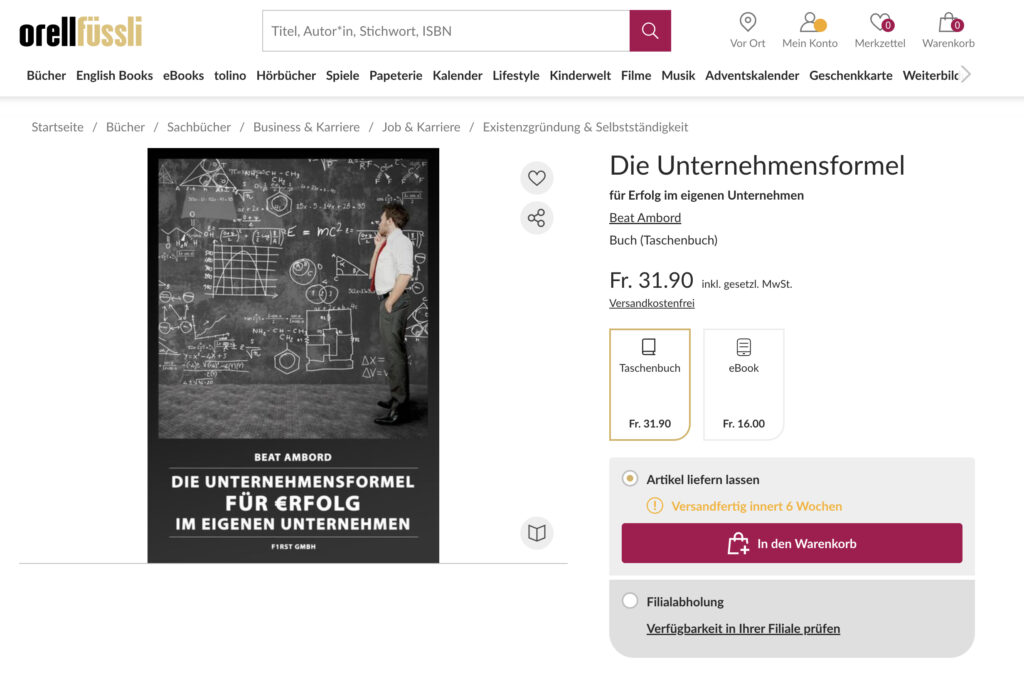Choose the eBook format for Fr. 16.00

pyautogui.click(x=743, y=384)
